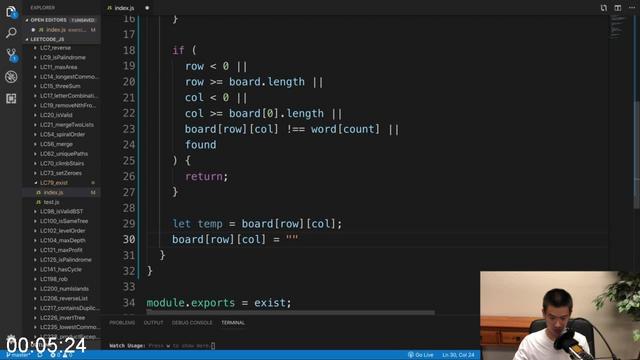640x360 pixels.
Task: Open the Explorer view in the activity bar
Action: click(11, 12)
